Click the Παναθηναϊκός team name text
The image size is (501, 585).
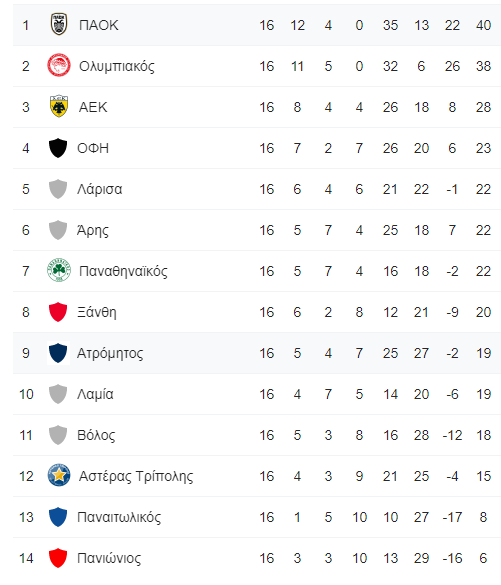123,271
